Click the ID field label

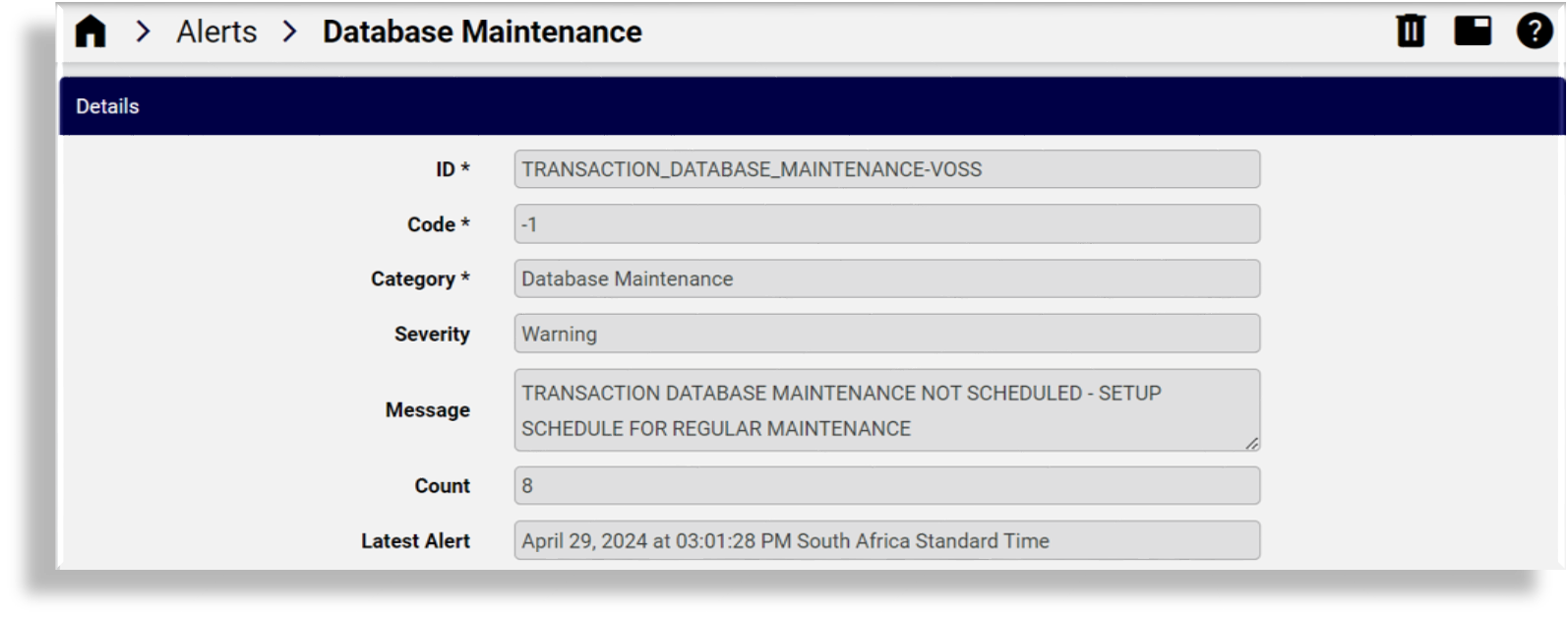point(454,168)
